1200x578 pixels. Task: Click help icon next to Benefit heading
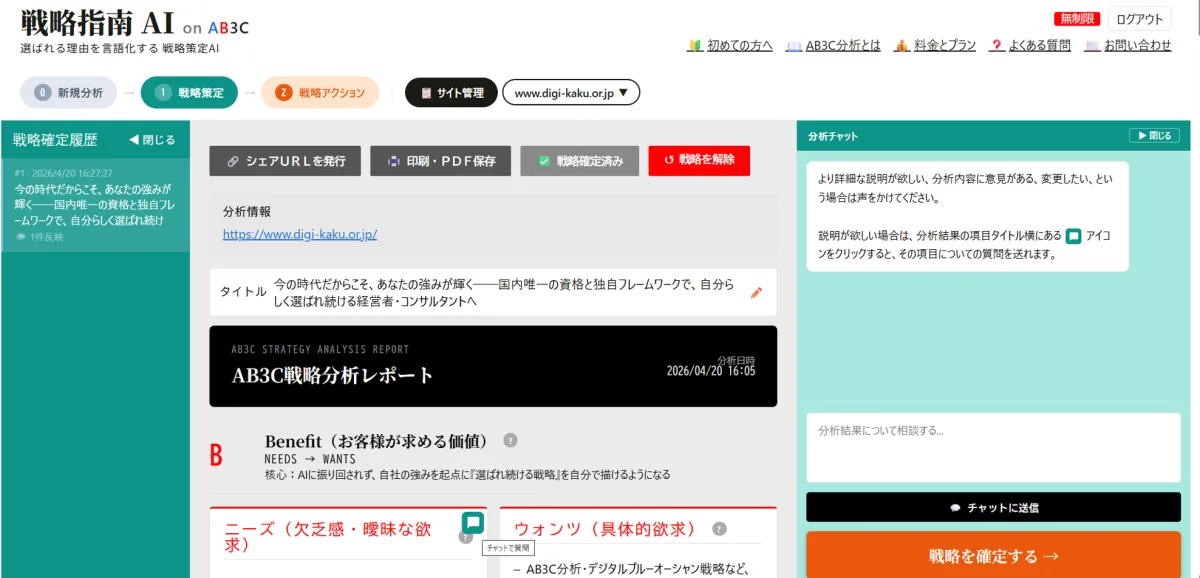510,440
